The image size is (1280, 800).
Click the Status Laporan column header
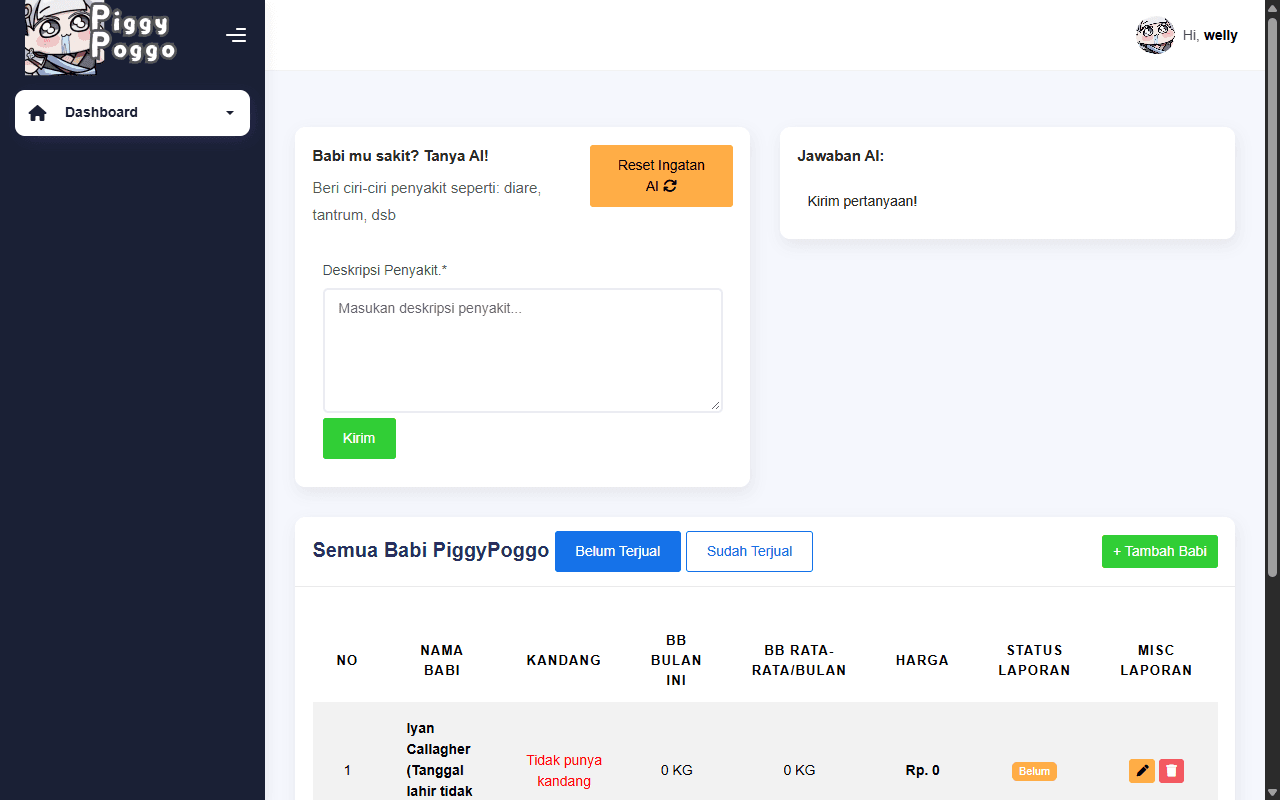1034,660
